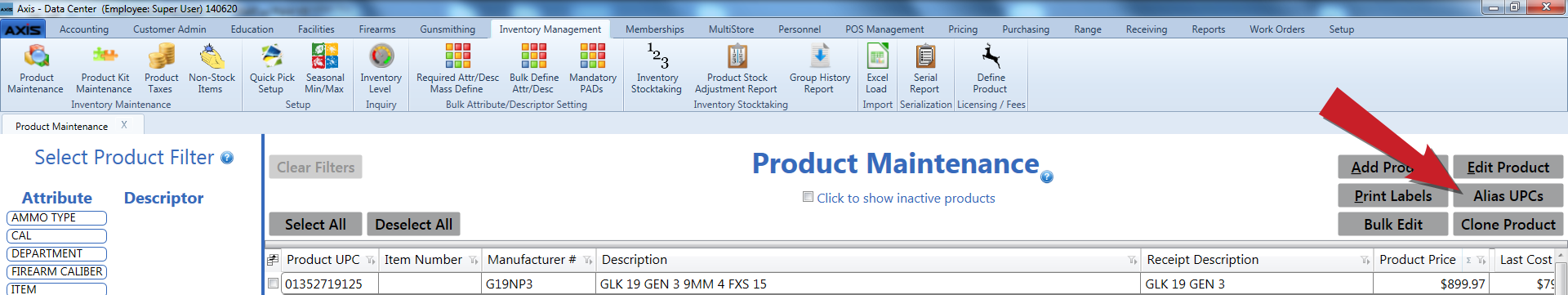
Task: Click the Alias UPCs button
Action: [1508, 196]
